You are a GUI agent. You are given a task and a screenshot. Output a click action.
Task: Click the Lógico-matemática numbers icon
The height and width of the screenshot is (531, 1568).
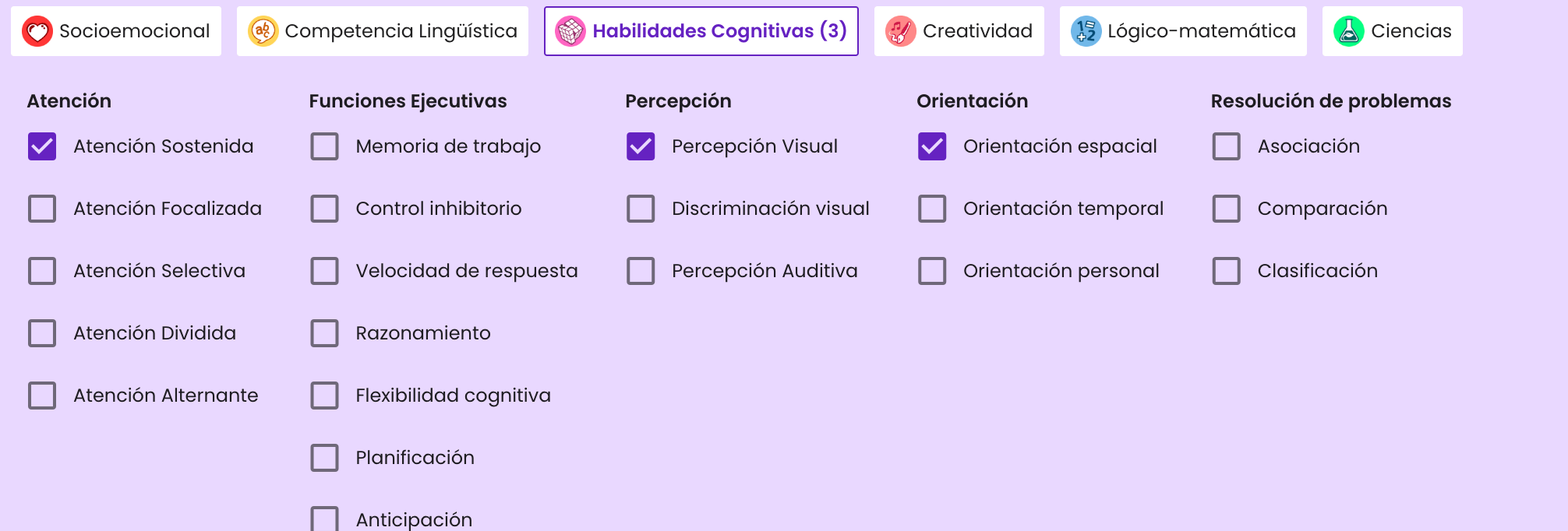(x=1086, y=31)
